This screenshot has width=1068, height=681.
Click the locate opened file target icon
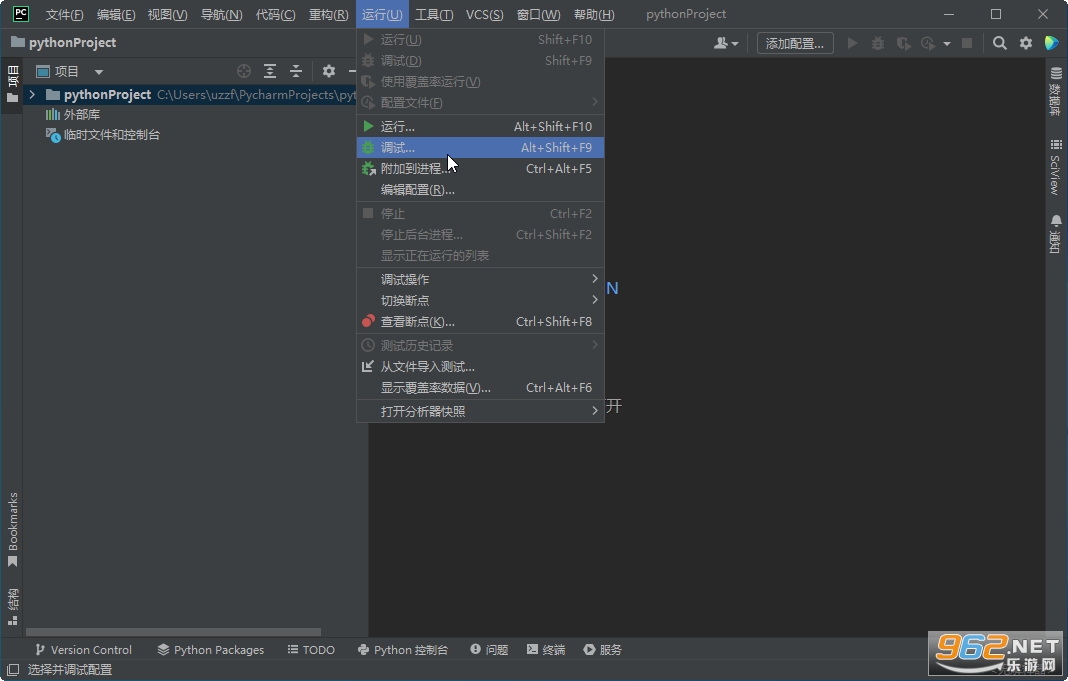click(x=244, y=71)
